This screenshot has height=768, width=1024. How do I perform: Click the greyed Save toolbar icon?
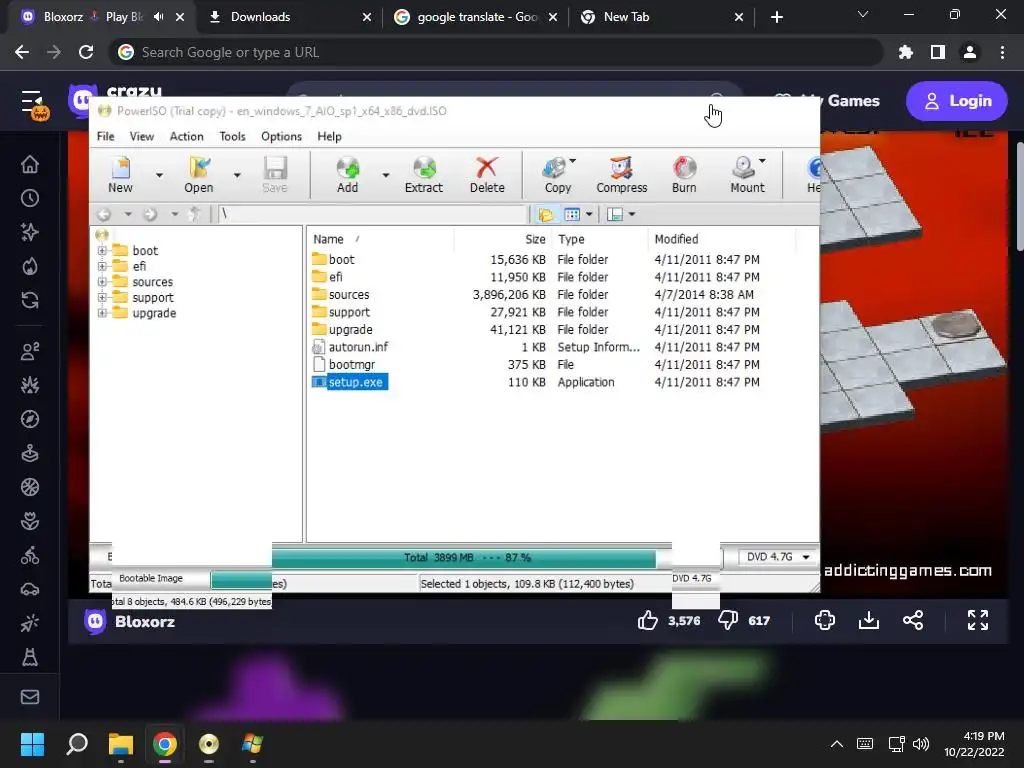coord(275,175)
